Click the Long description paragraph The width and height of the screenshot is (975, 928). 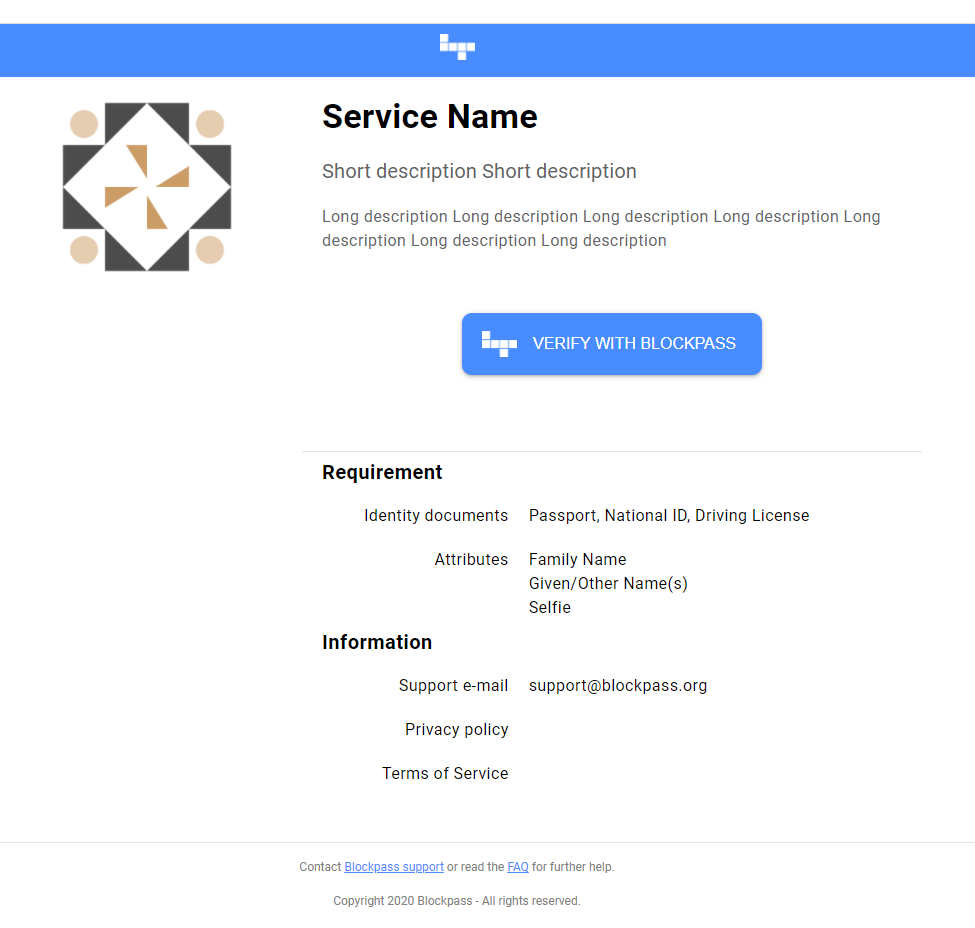pyautogui.click(x=601, y=228)
